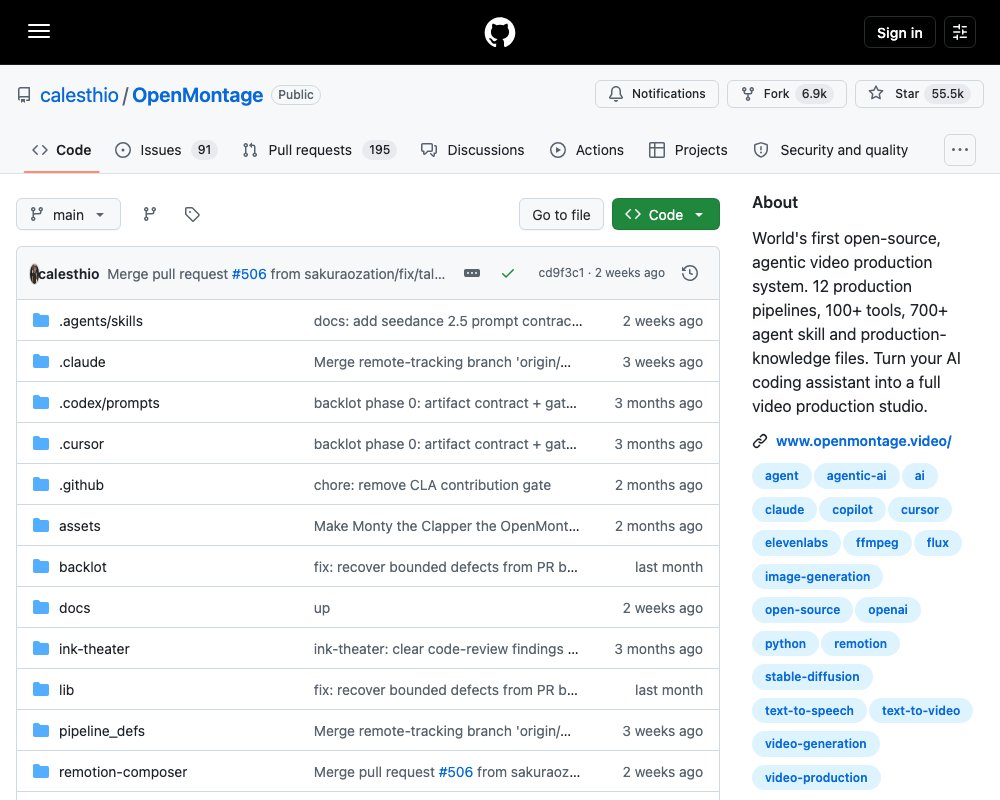Select the agentic-ai topic tag

pyautogui.click(x=856, y=476)
